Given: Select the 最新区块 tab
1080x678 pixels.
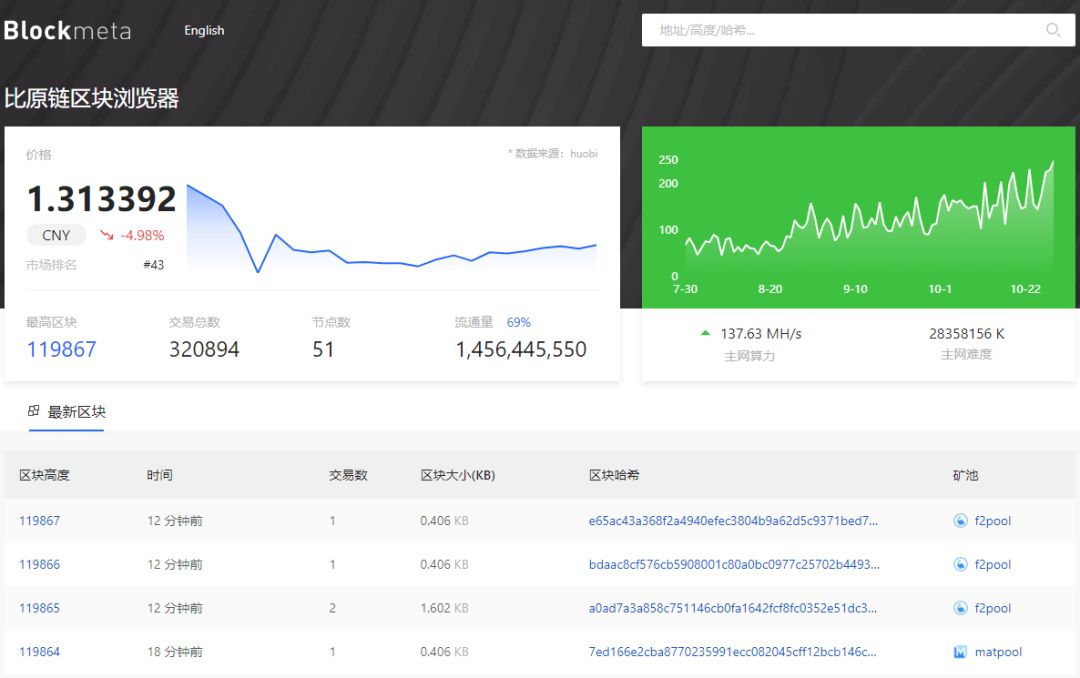Looking at the screenshot, I should tap(76, 412).
